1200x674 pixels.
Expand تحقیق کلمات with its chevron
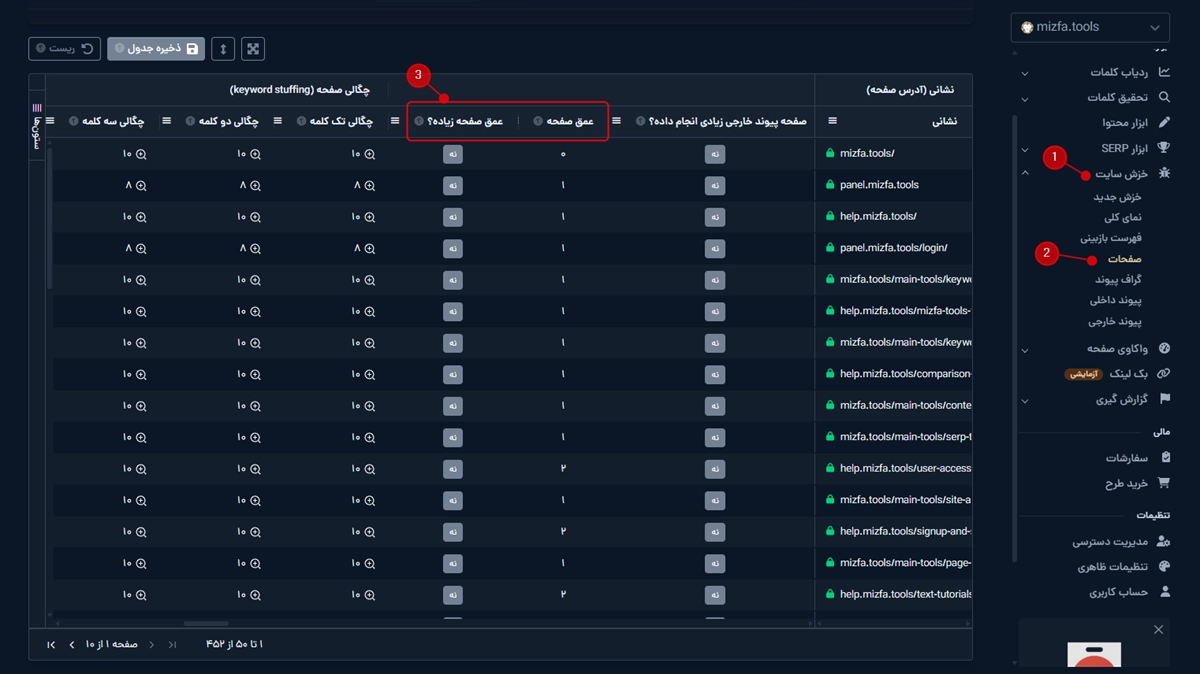pyautogui.click(x=1024, y=98)
